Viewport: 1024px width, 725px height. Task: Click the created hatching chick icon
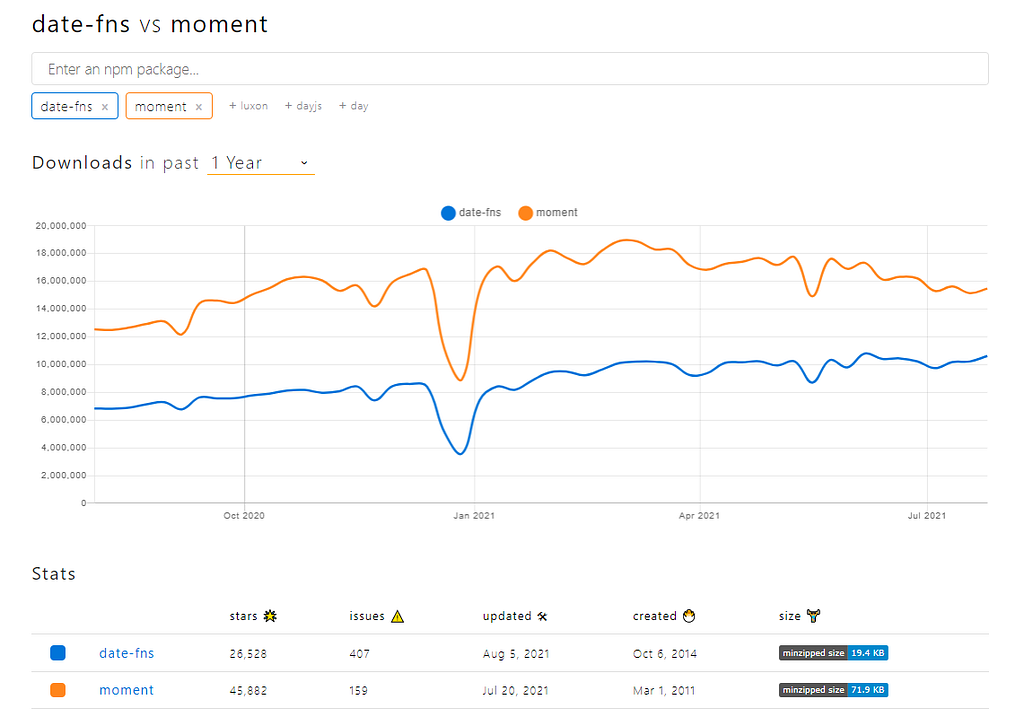pyautogui.click(x=689, y=616)
